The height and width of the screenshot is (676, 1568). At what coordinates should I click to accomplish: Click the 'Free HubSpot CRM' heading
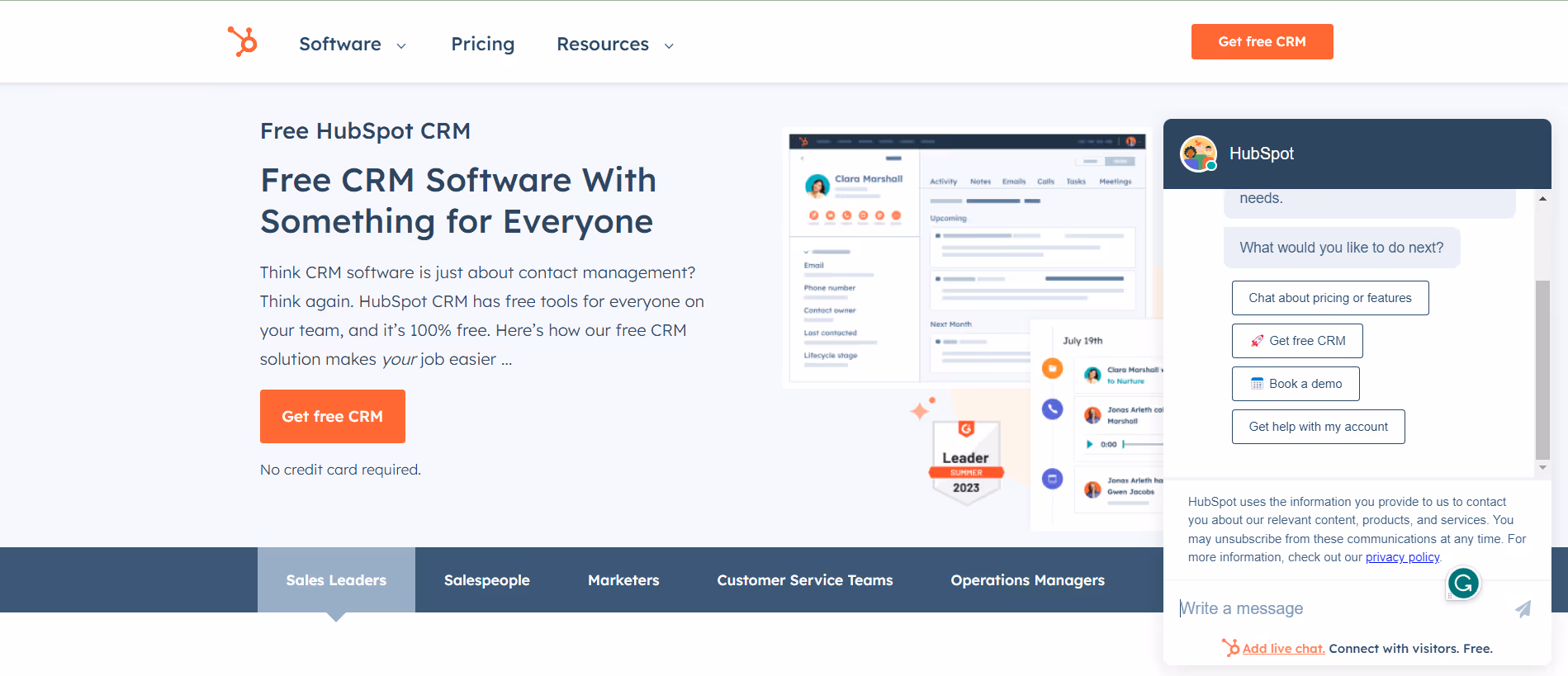(x=365, y=131)
